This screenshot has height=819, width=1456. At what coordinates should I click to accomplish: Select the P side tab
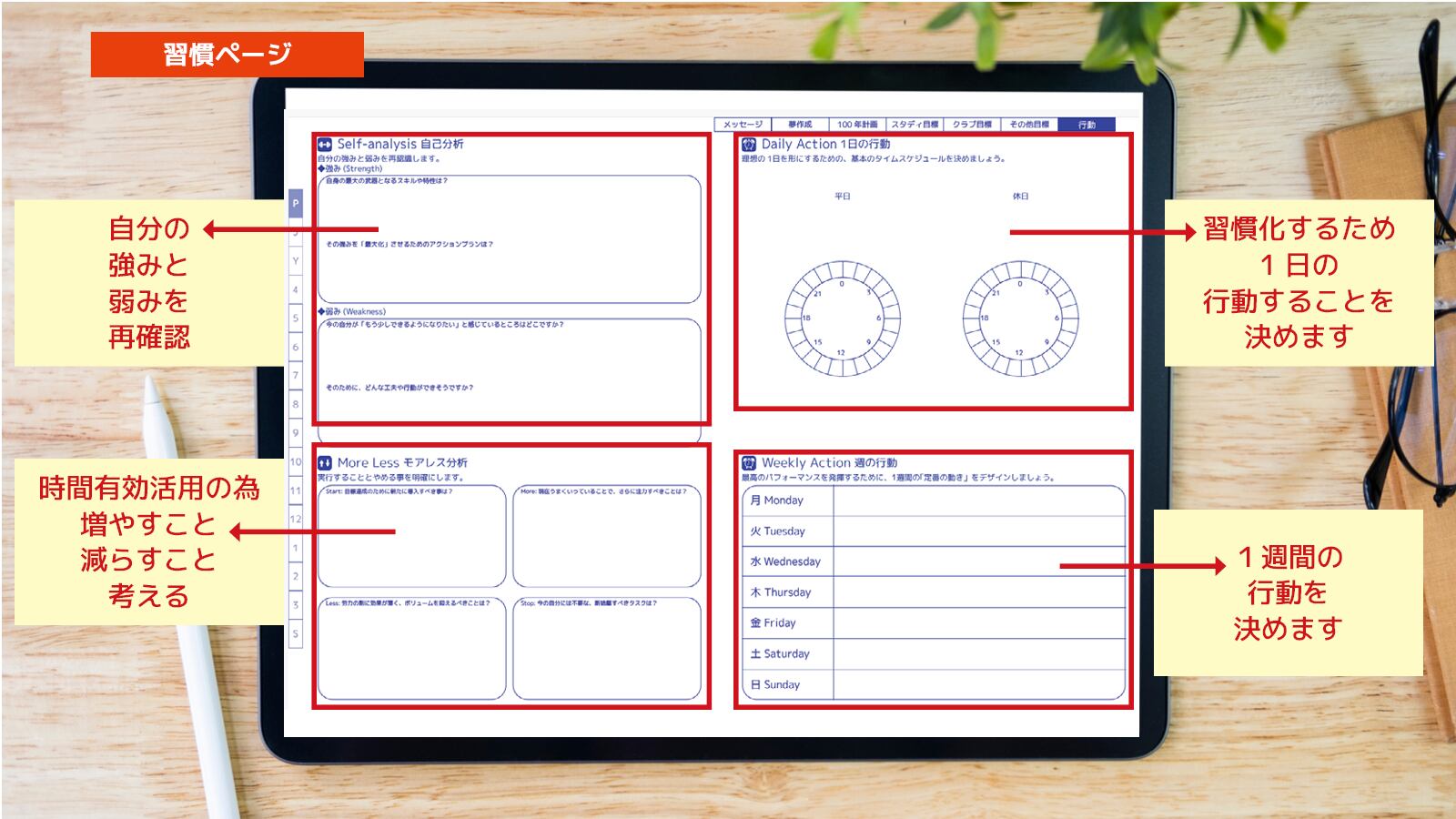point(295,204)
